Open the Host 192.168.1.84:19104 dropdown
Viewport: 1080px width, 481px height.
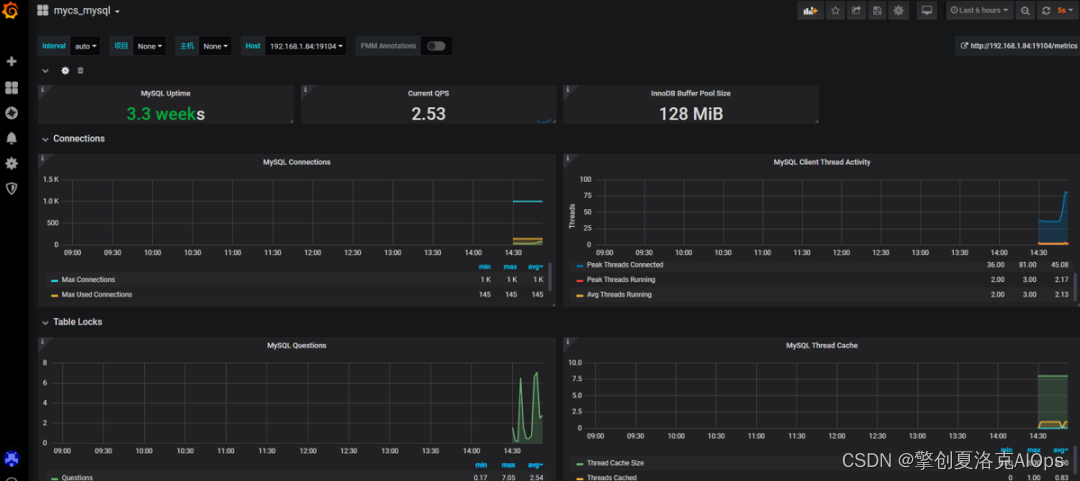(307, 46)
